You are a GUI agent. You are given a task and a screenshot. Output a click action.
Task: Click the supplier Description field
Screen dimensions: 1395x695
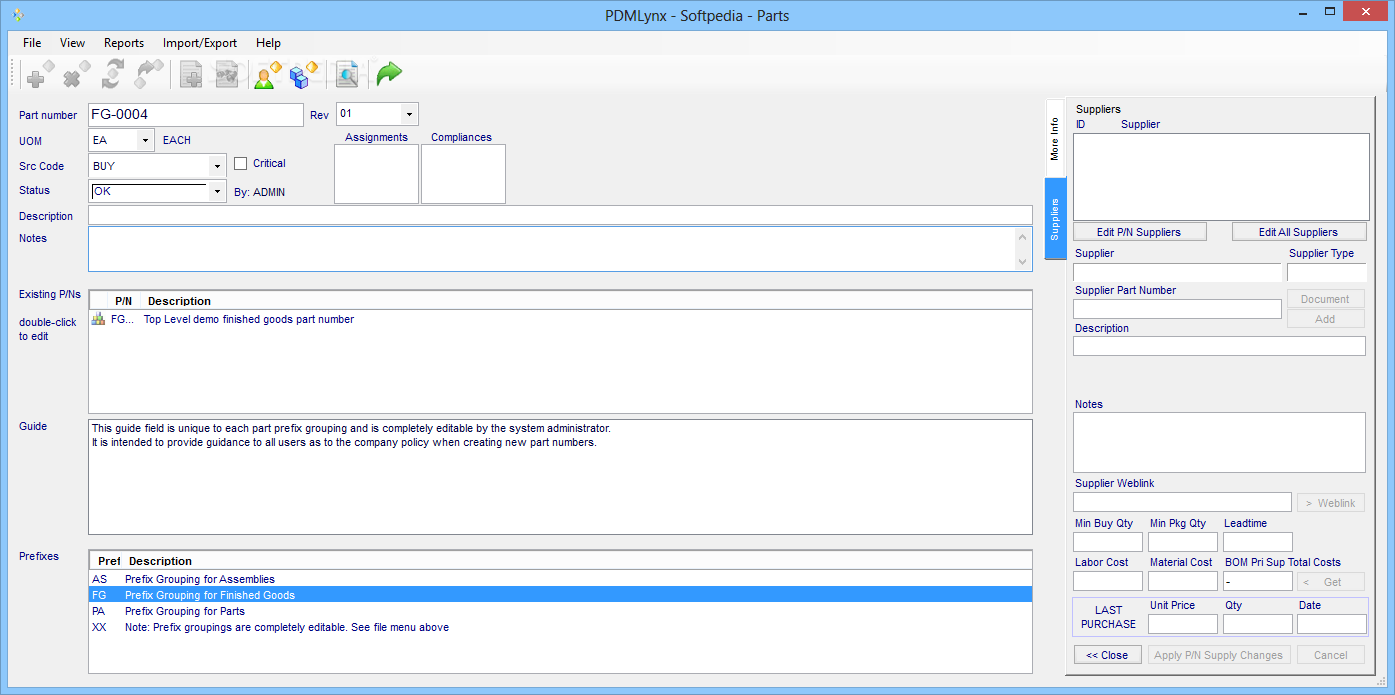click(x=1219, y=346)
